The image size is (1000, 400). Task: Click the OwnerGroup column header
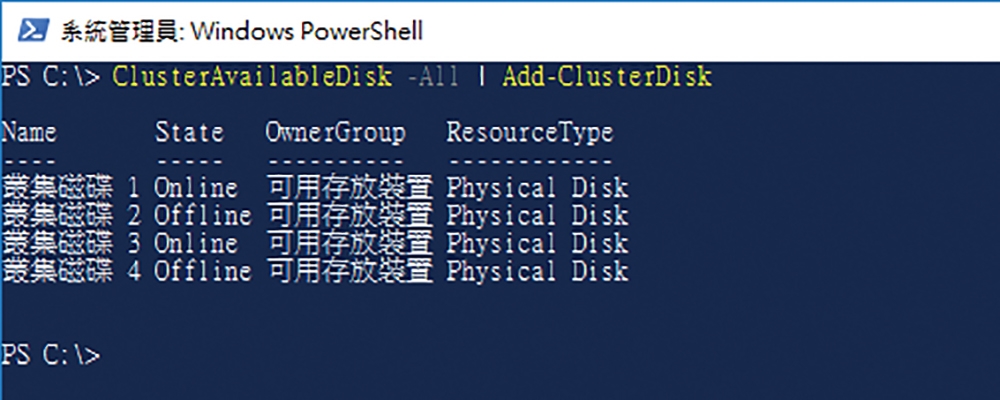point(335,133)
